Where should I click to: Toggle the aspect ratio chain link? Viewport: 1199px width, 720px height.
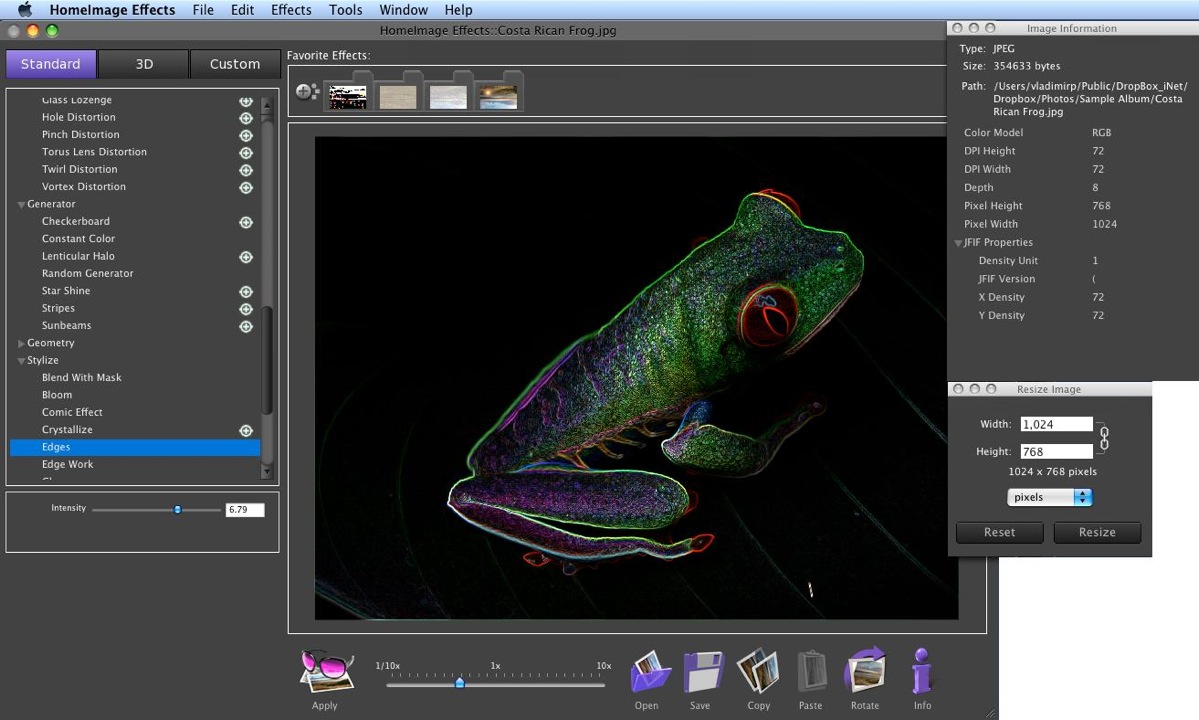(1105, 438)
